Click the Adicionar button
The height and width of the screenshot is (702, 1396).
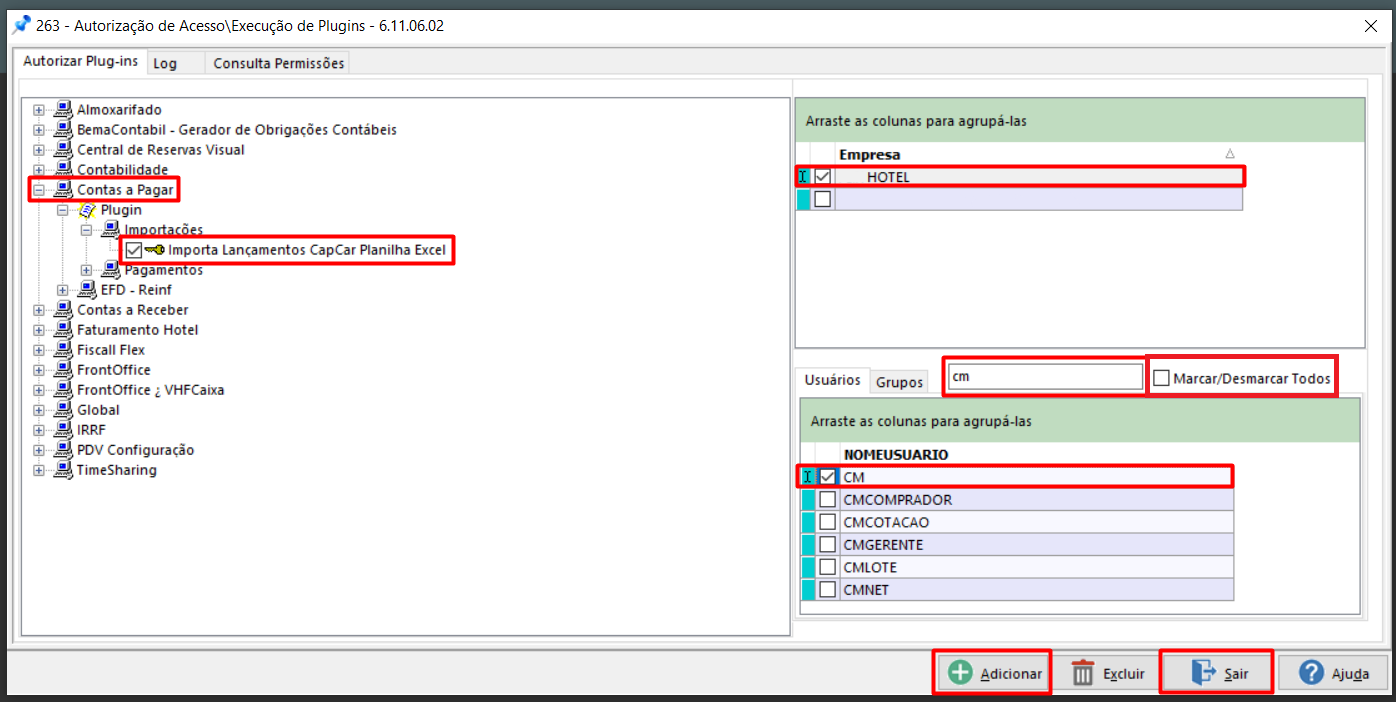(993, 673)
